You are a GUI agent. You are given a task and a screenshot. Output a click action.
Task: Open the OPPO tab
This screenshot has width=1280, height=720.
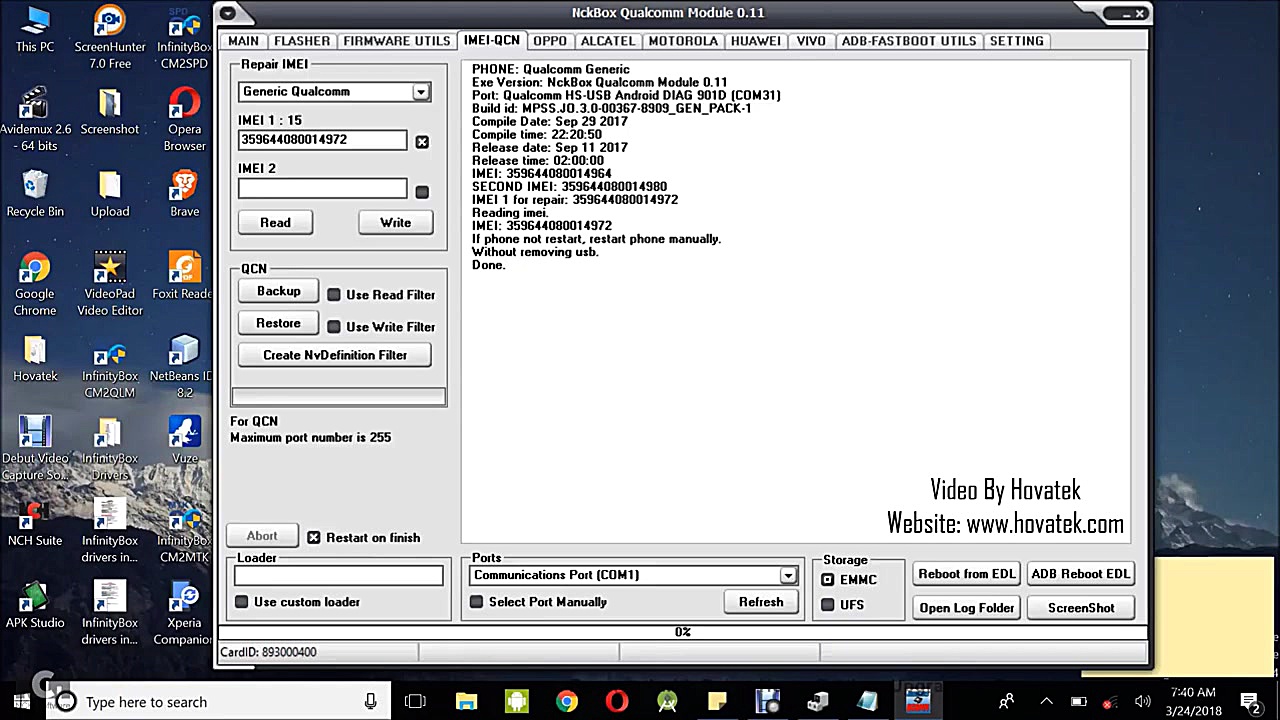click(x=550, y=41)
